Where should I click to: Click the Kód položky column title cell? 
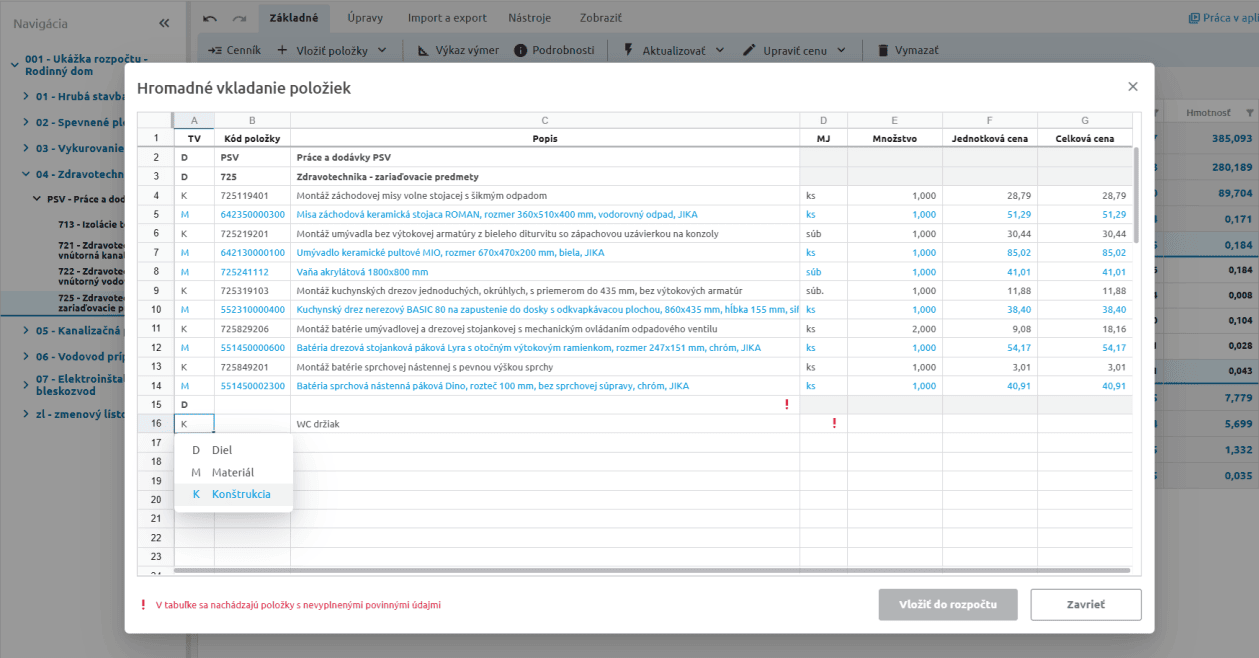pyautogui.click(x=252, y=138)
